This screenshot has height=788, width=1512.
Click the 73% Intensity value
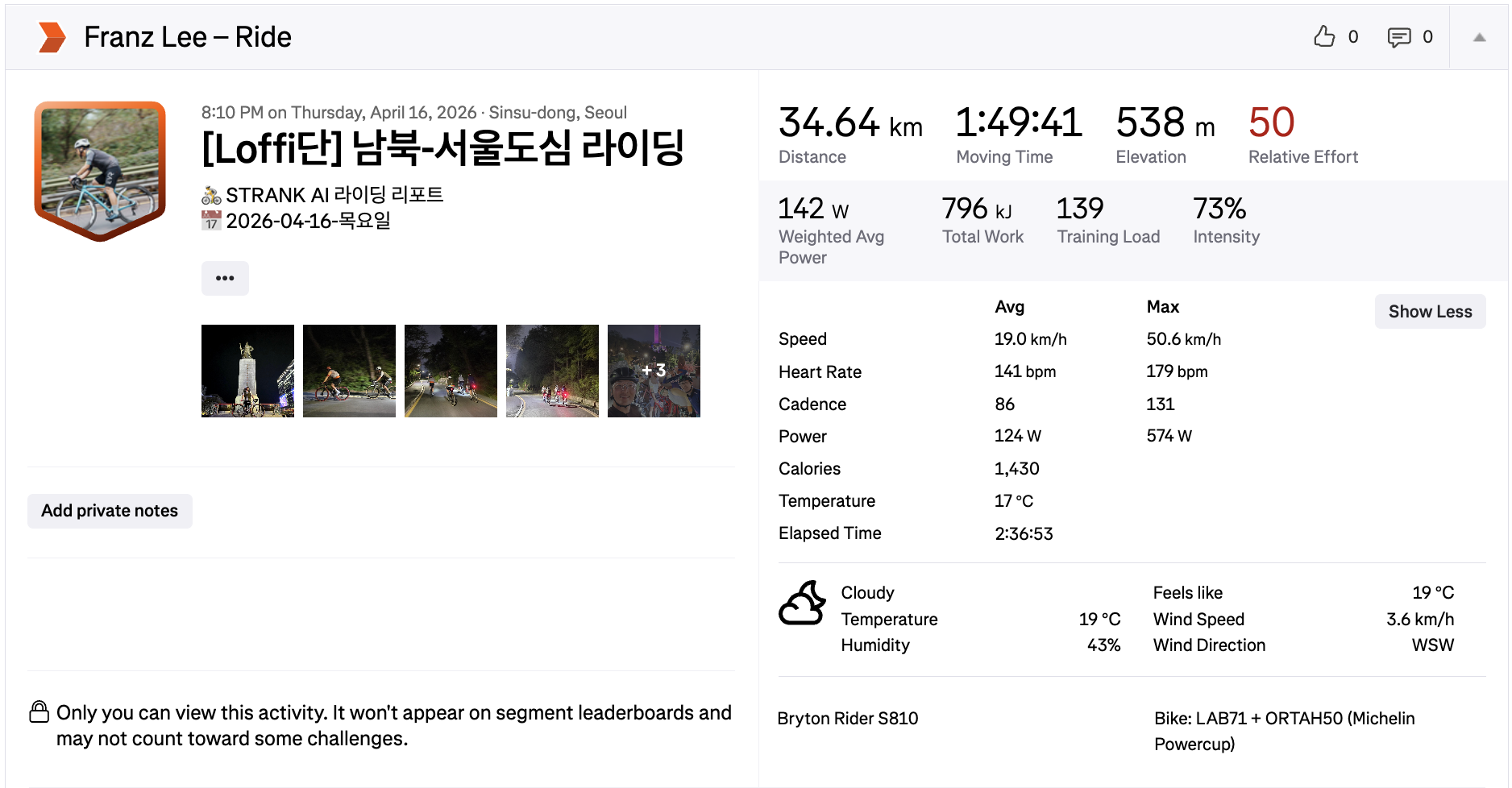1219,209
